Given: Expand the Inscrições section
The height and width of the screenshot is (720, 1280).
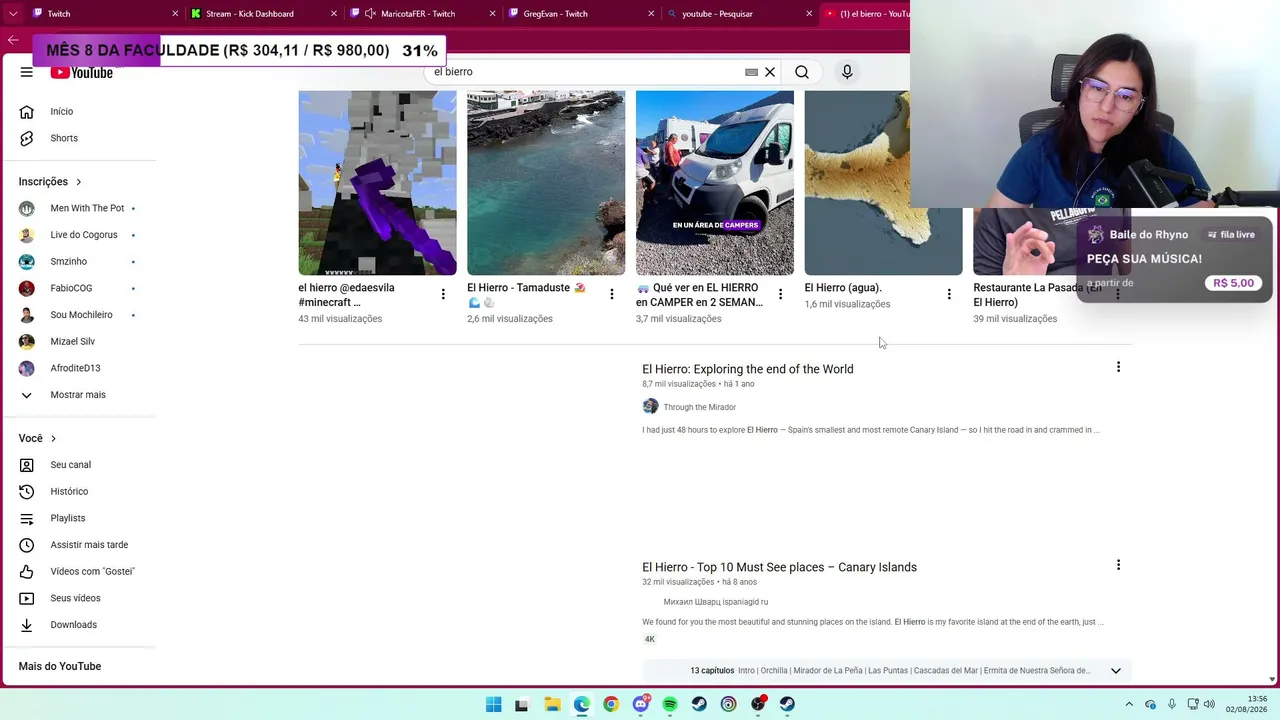Looking at the screenshot, I should [50, 182].
